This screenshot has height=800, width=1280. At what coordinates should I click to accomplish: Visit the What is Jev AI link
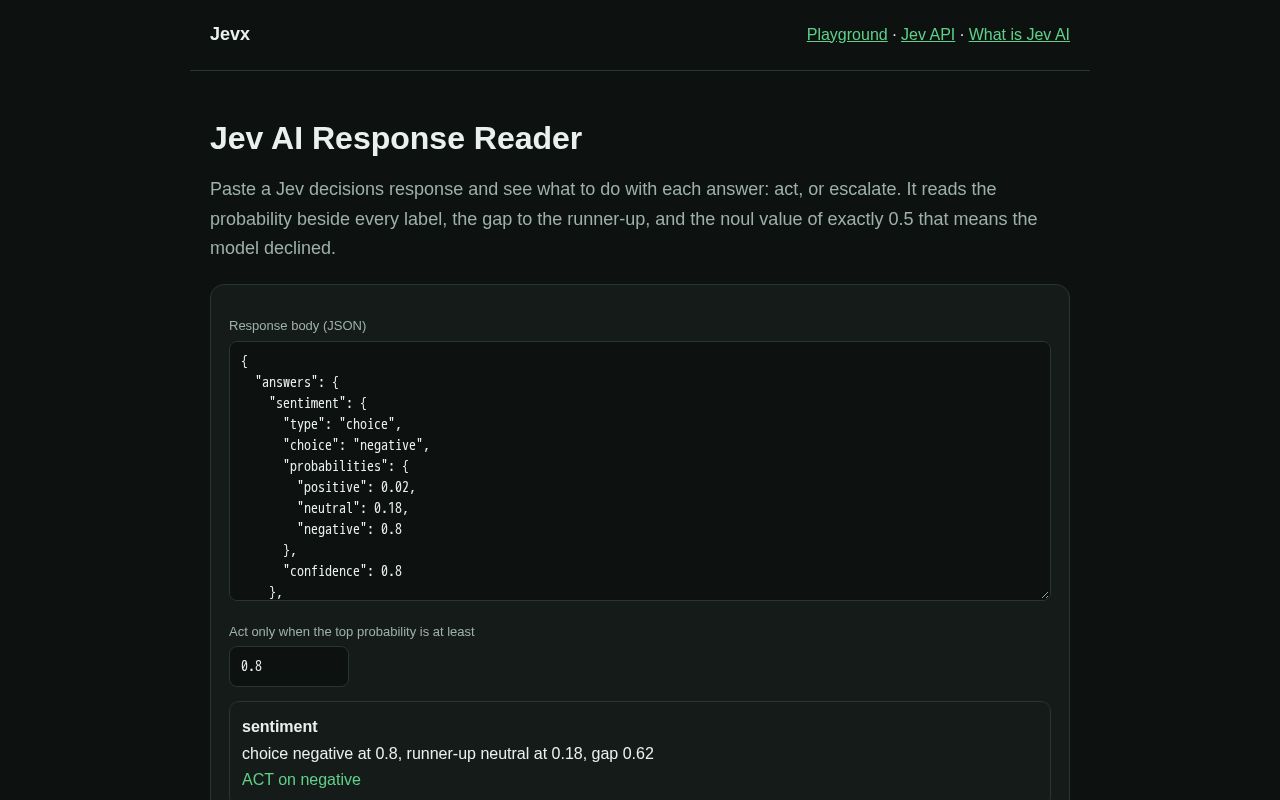1019,34
